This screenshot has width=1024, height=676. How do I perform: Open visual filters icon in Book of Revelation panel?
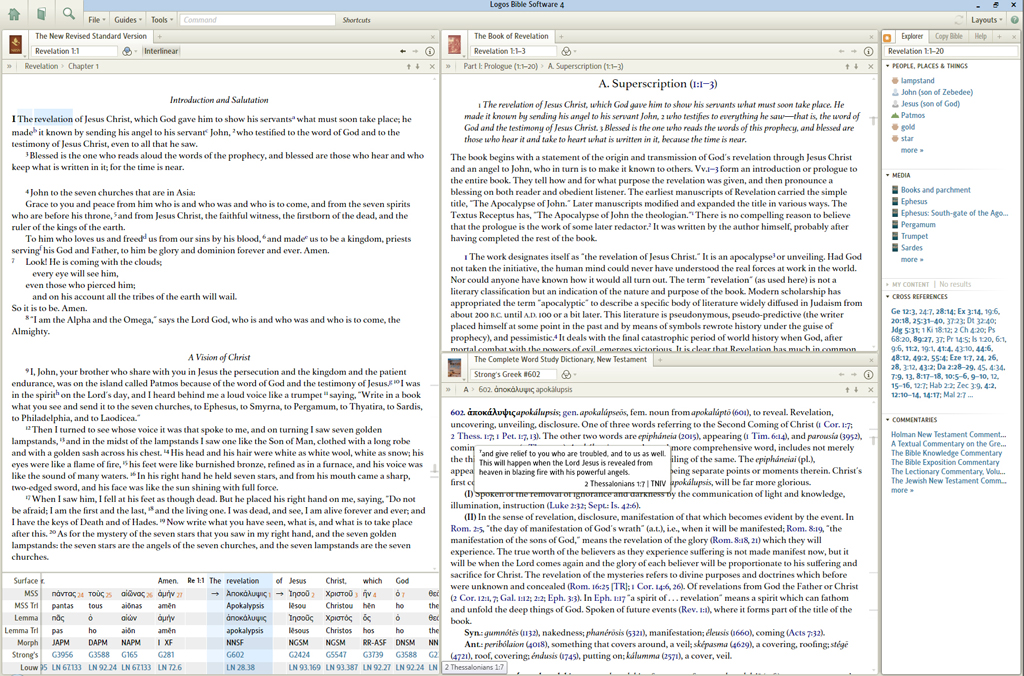pyautogui.click(x=567, y=51)
